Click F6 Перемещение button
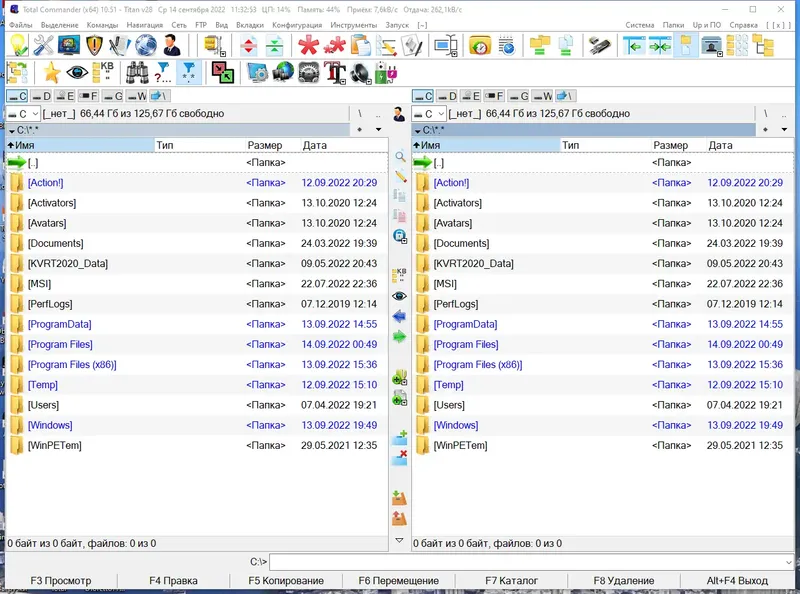 pos(398,581)
